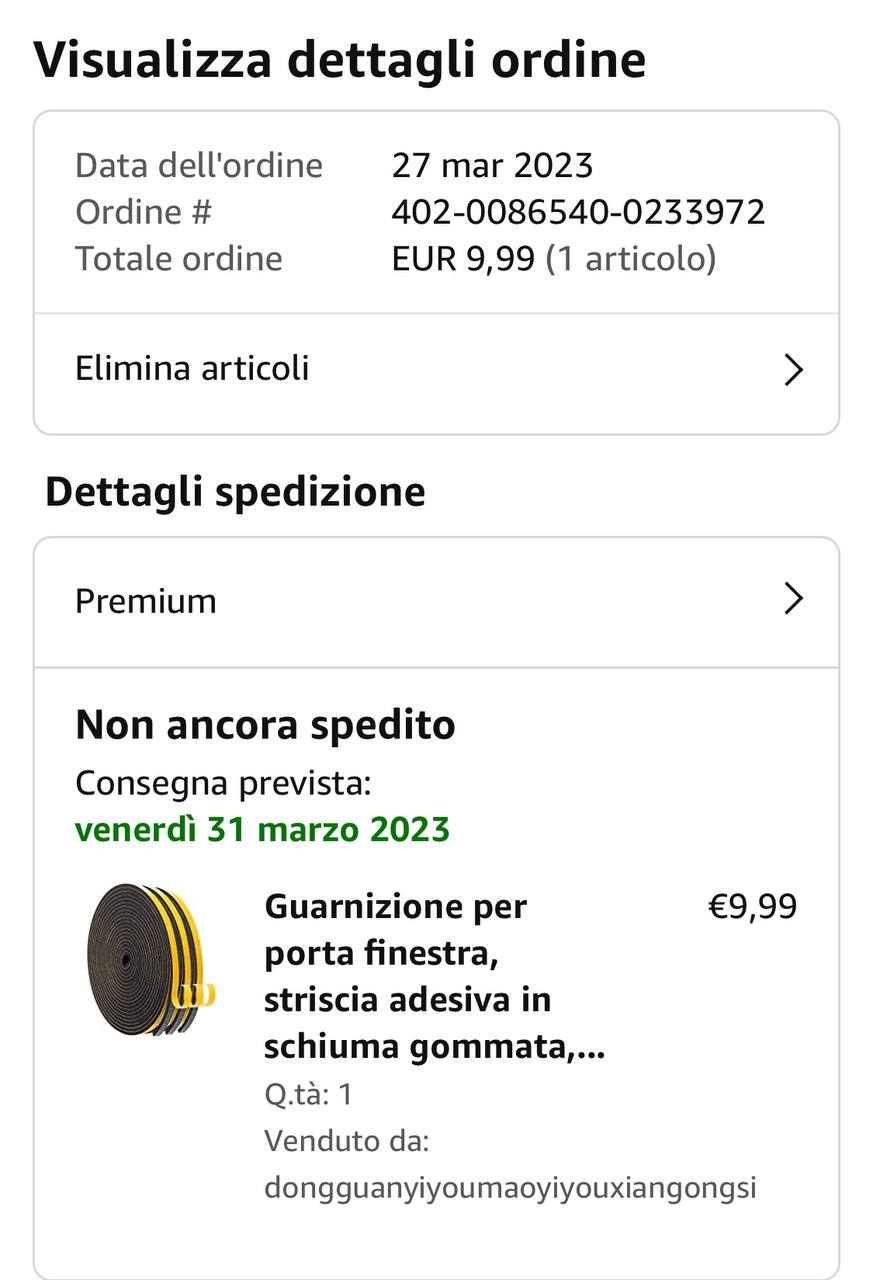Click the Visualizza dettagli ordine page title

[340, 60]
